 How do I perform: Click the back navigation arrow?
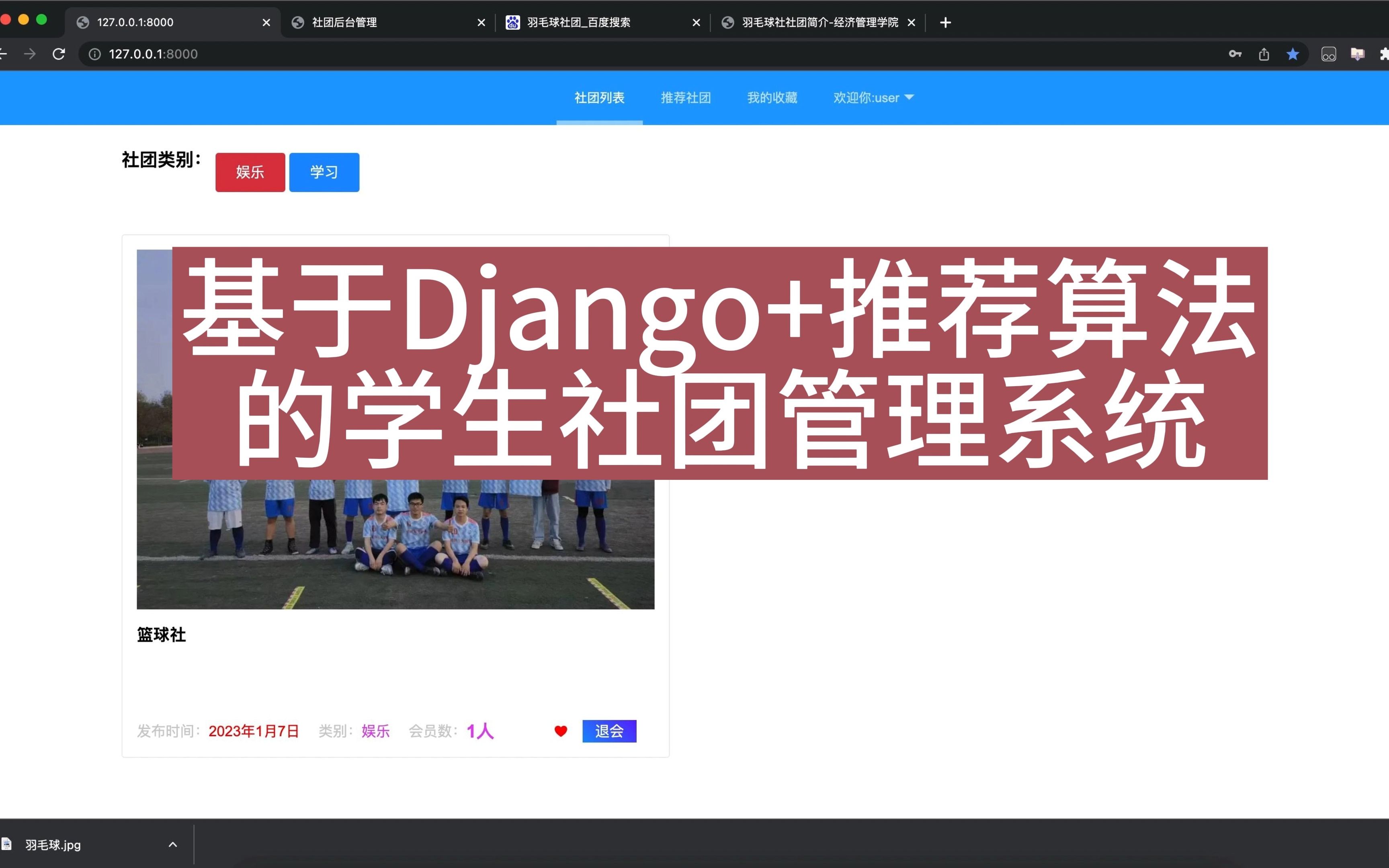(x=4, y=53)
